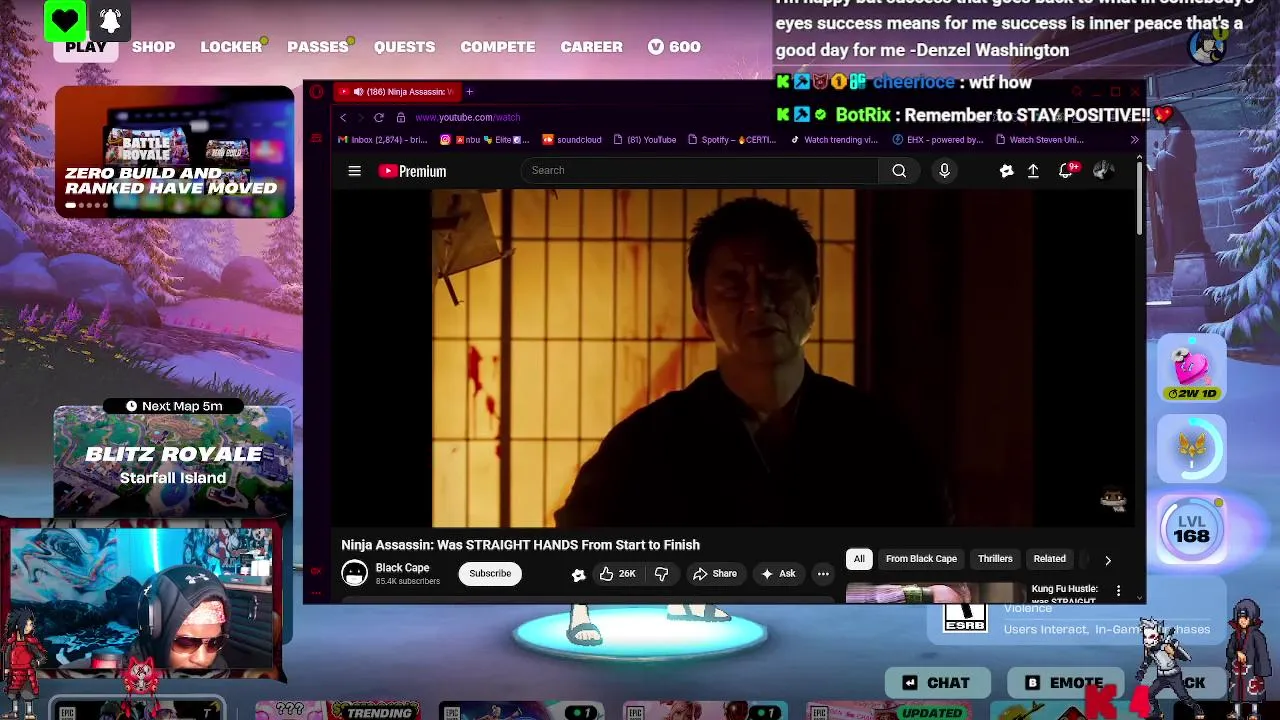Open the YouTube upload arrow icon
This screenshot has height=720, width=1280.
pyautogui.click(x=1033, y=171)
